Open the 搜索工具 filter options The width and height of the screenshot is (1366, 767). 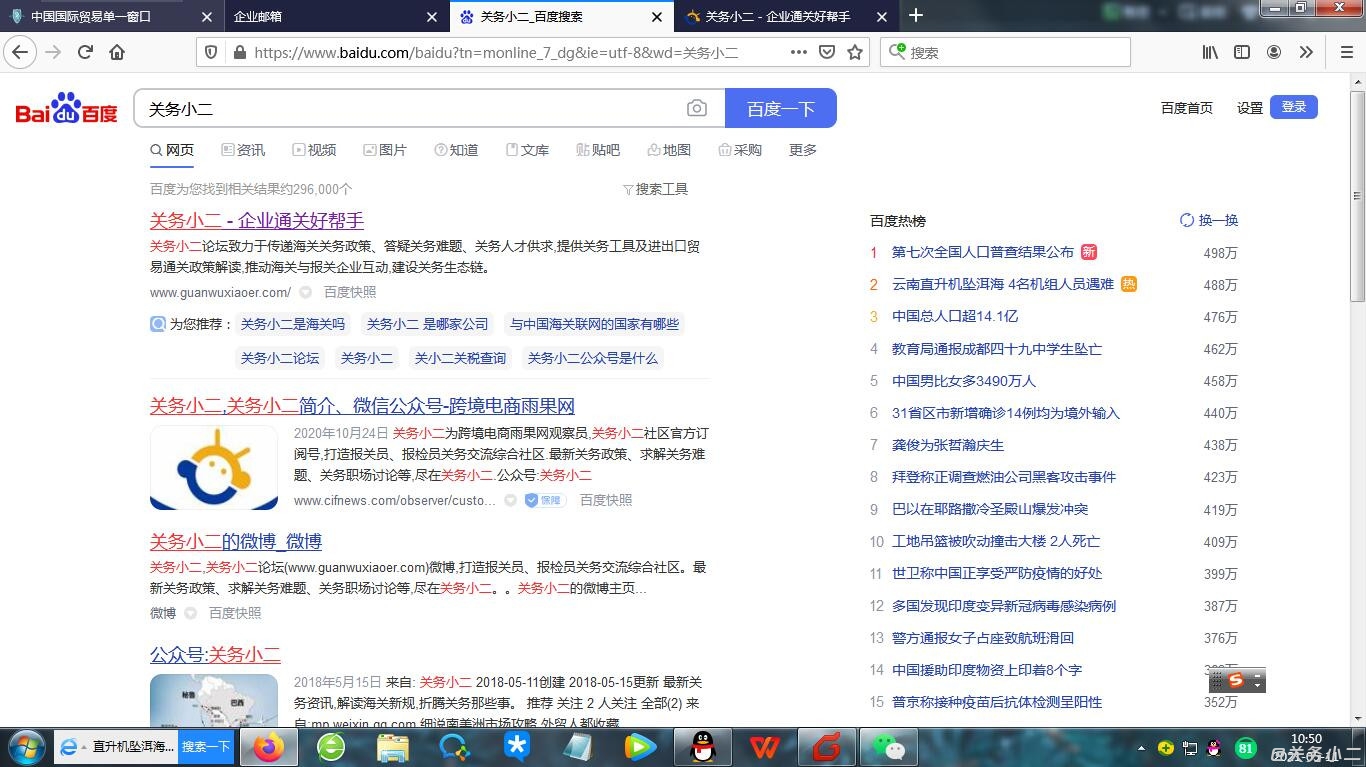pyautogui.click(x=655, y=189)
